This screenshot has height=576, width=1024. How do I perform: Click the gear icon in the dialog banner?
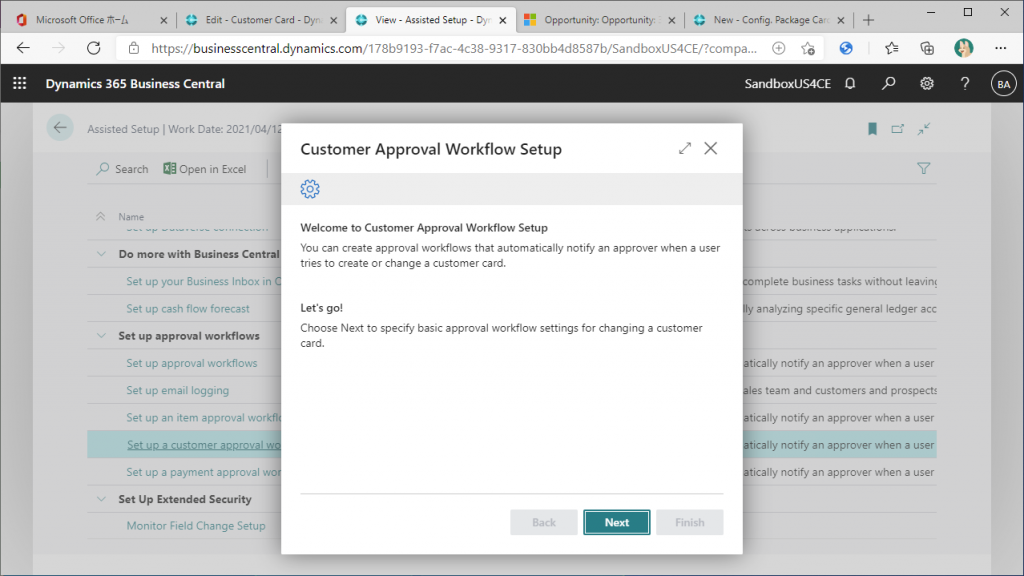(x=310, y=189)
